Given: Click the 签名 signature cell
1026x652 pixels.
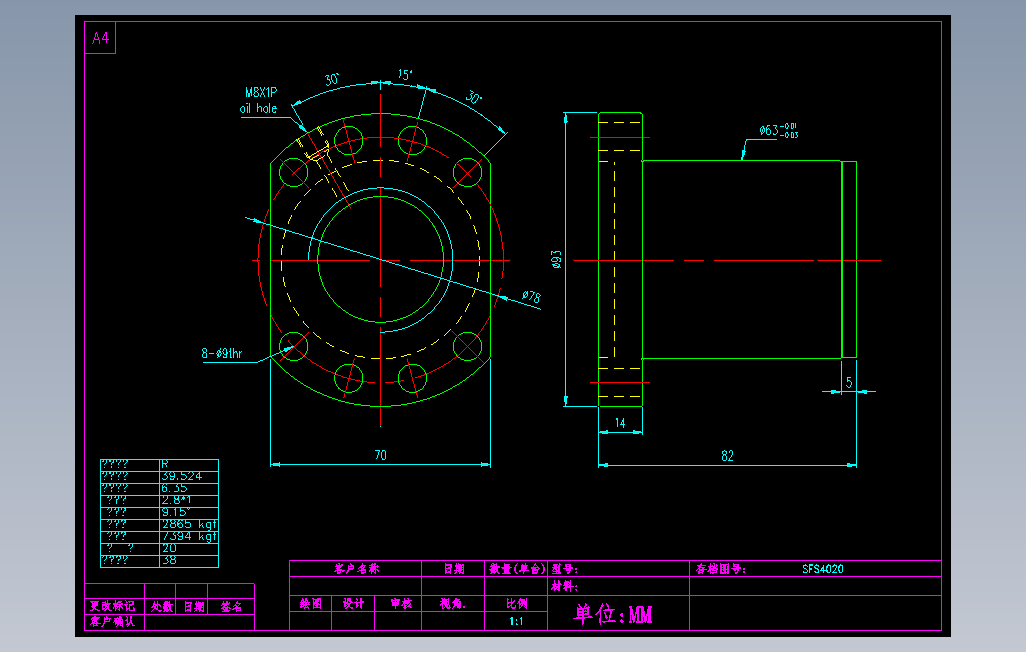Looking at the screenshot, I should click(231, 607).
